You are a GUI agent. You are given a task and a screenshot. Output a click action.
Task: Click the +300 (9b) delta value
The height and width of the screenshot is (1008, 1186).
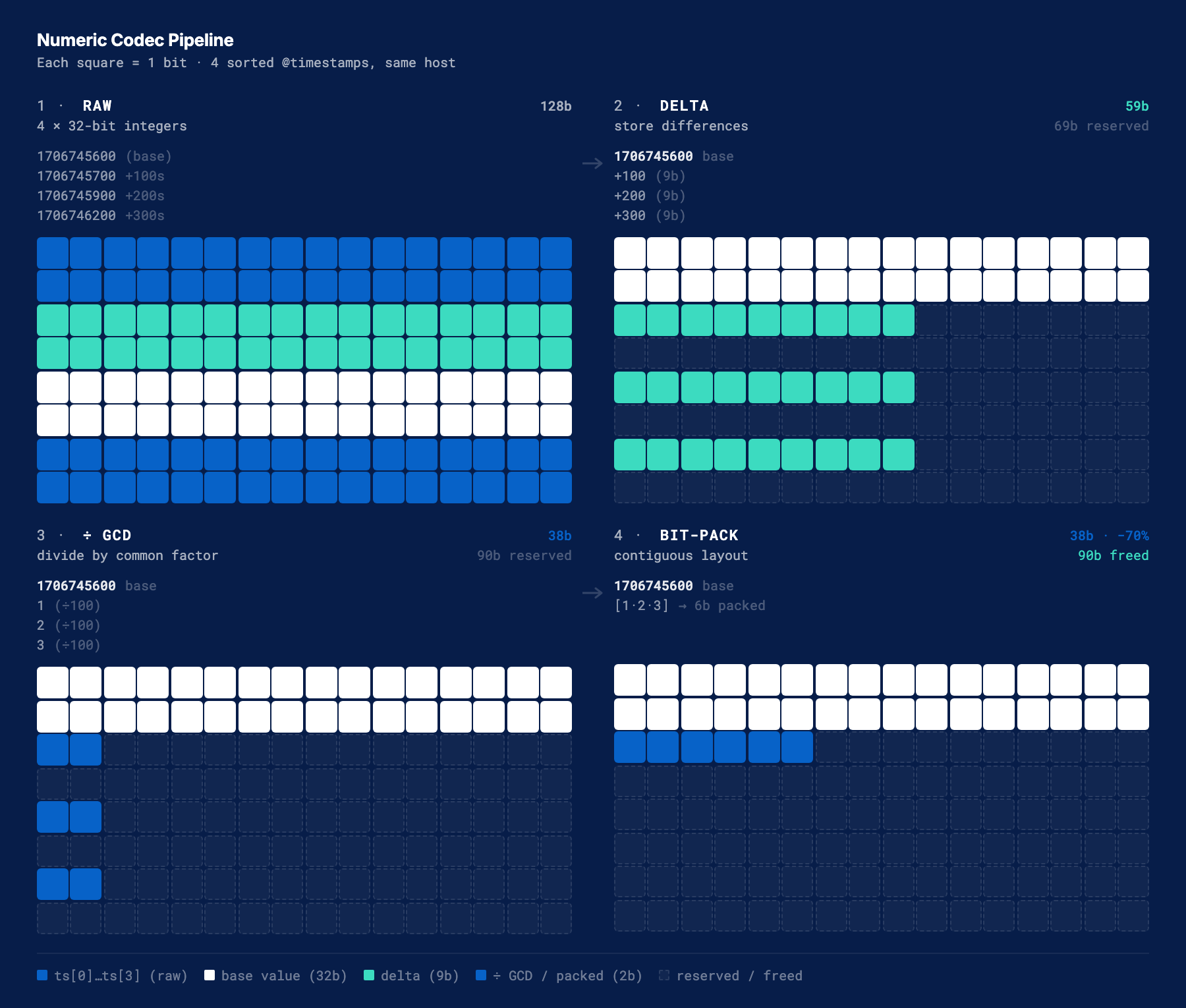[x=650, y=215]
